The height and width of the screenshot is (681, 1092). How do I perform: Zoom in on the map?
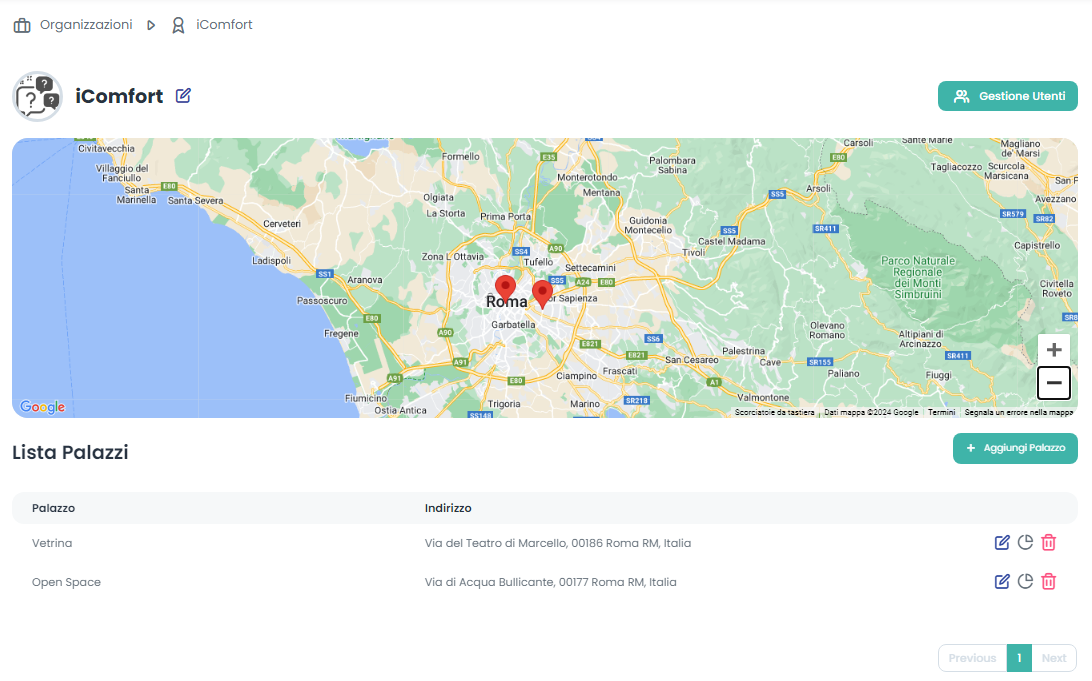(x=1053, y=350)
